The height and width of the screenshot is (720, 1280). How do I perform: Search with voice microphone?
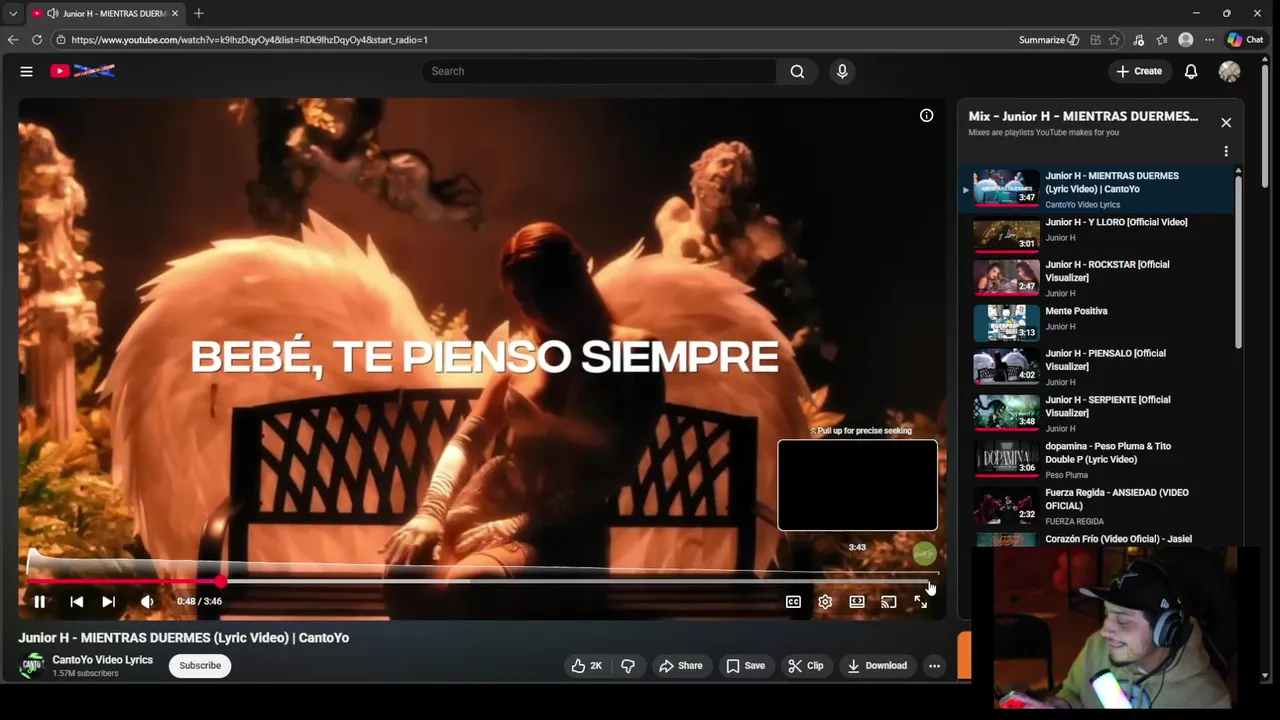coord(842,71)
